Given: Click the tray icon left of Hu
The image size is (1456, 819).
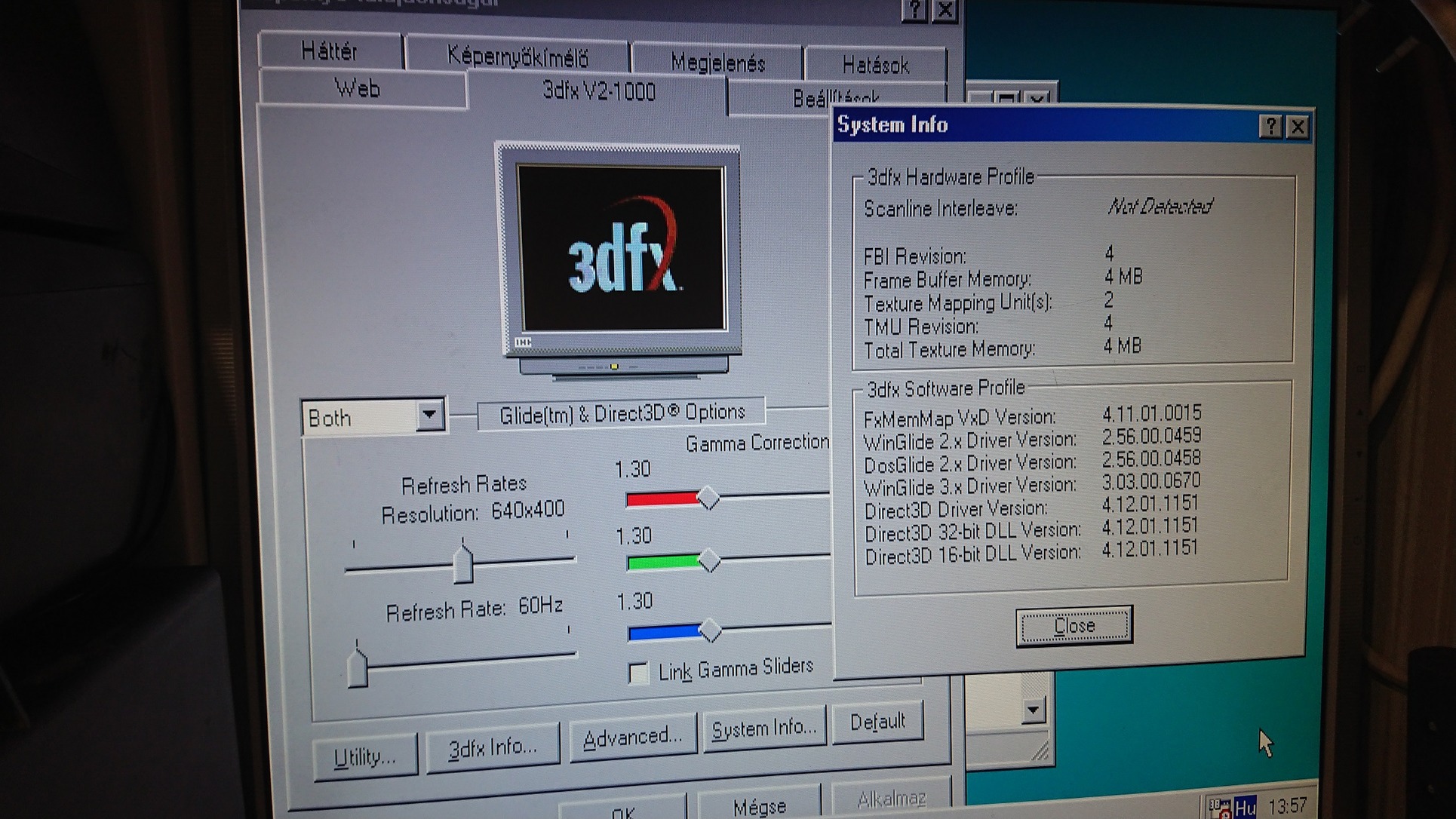Looking at the screenshot, I should (1220, 808).
